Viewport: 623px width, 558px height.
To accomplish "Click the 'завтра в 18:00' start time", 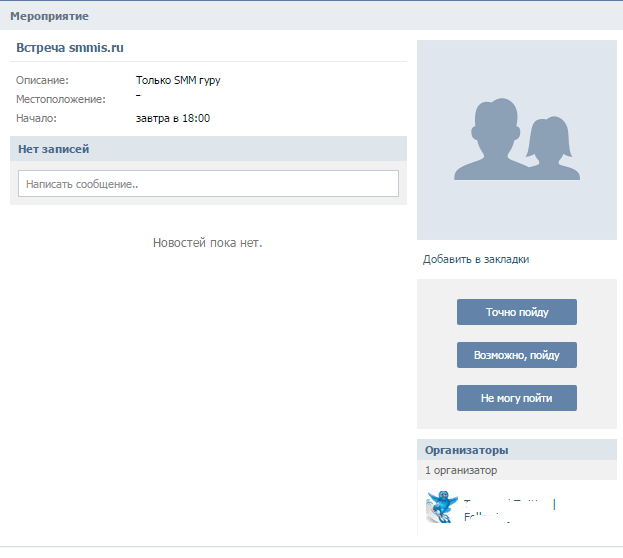I will (173, 118).
